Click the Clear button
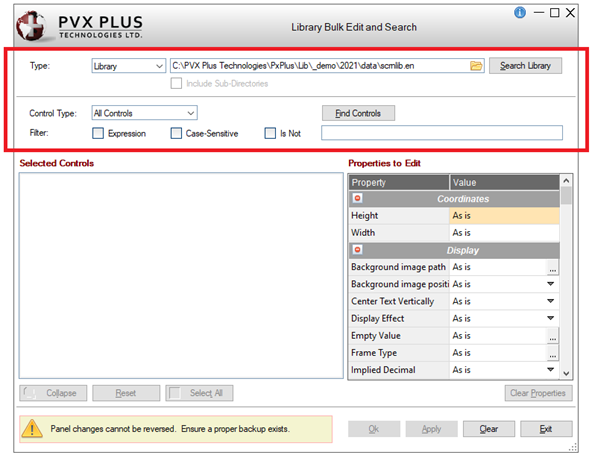This screenshot has height=455, width=592. pos(489,429)
